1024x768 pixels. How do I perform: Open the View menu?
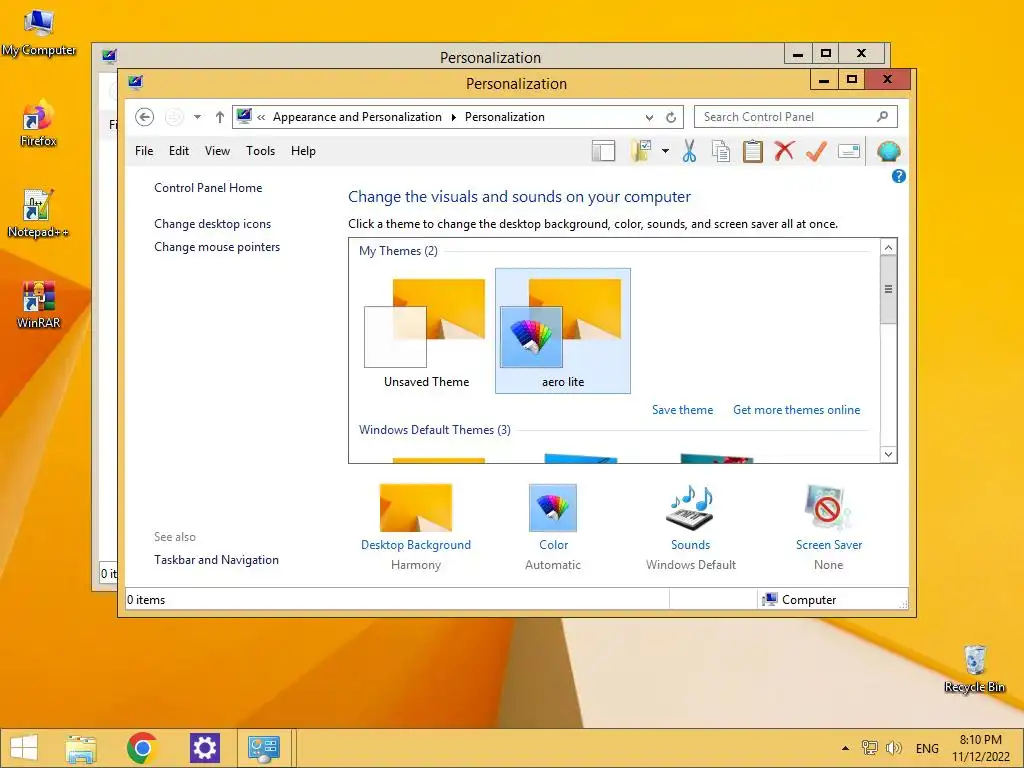(x=217, y=151)
